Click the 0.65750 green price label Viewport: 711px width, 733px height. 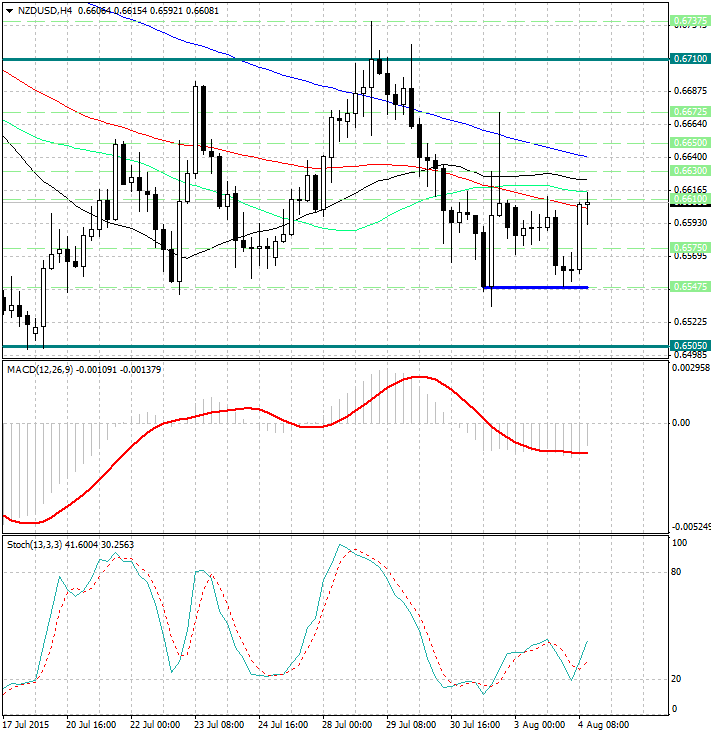click(x=690, y=246)
